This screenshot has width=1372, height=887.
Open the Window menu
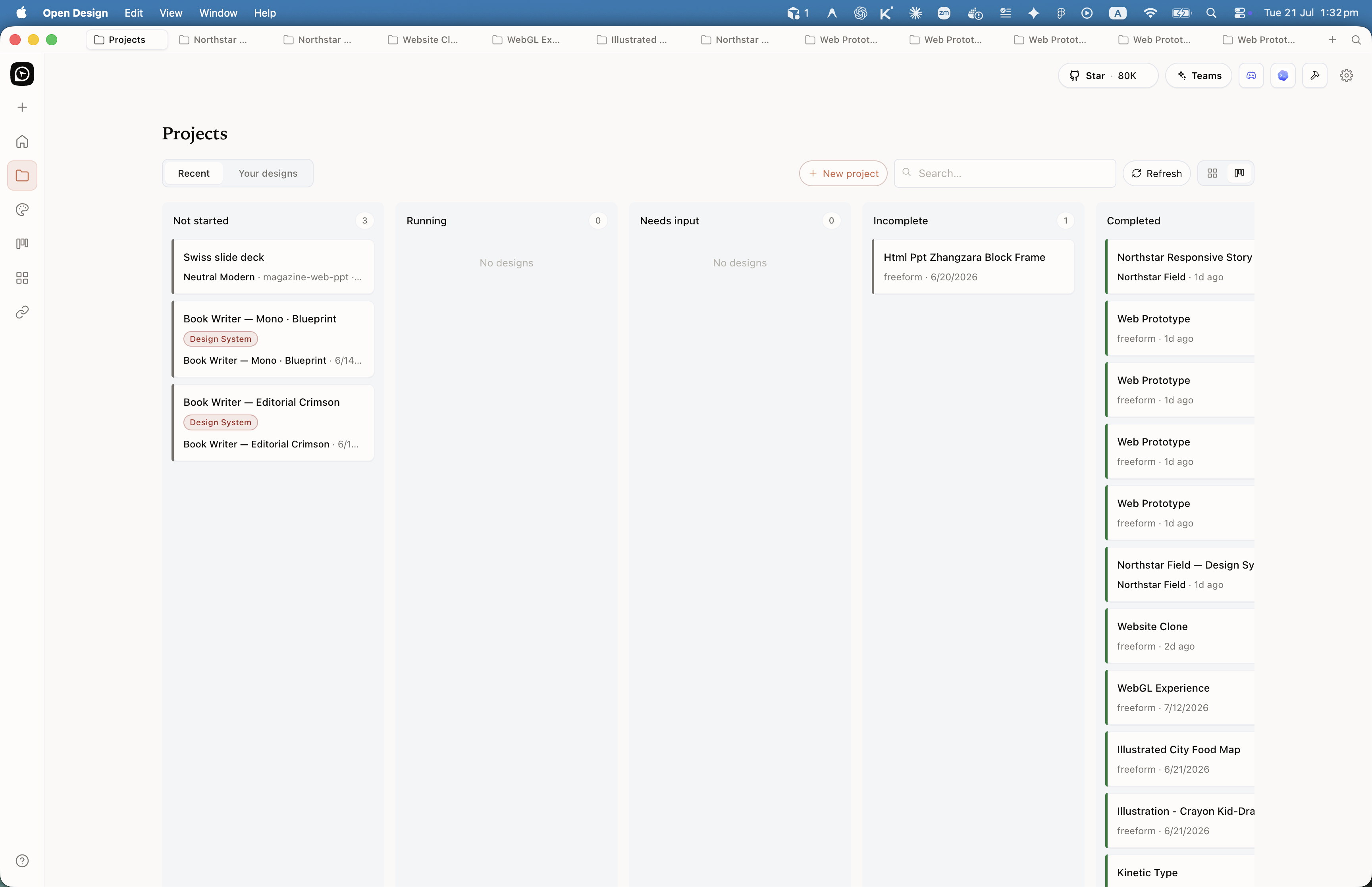click(x=218, y=13)
